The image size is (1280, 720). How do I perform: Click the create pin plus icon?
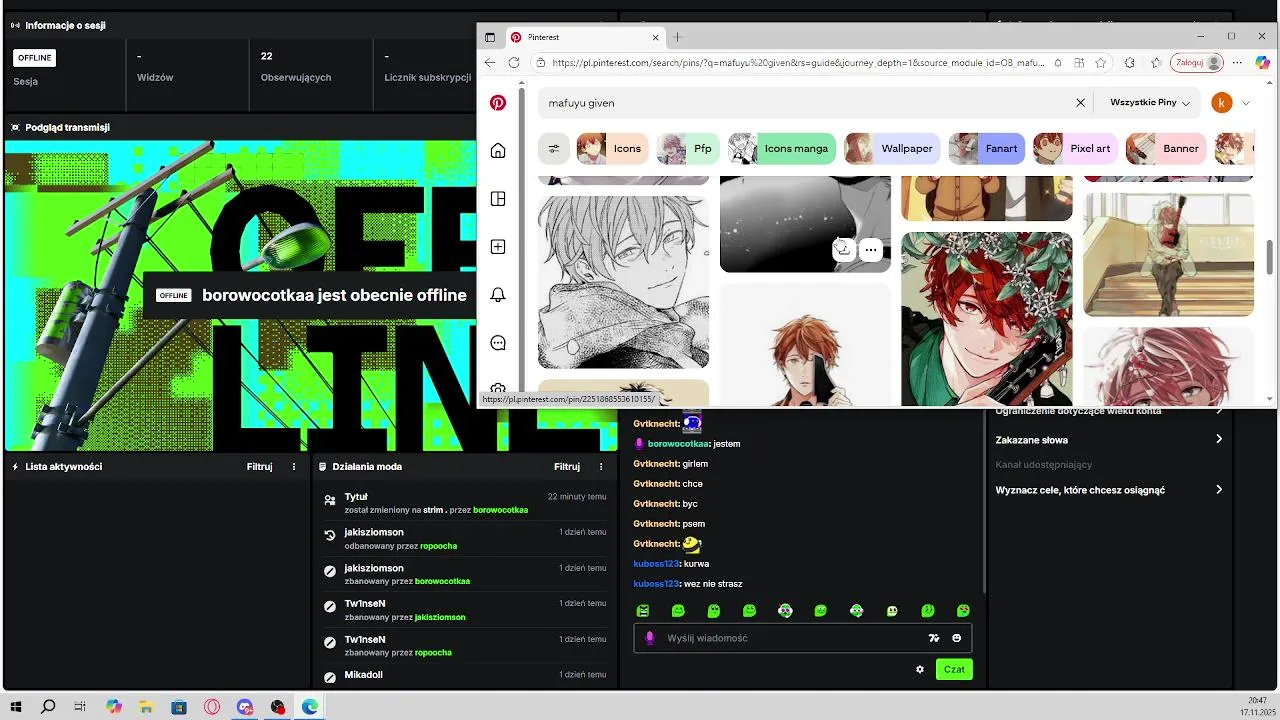[498, 247]
